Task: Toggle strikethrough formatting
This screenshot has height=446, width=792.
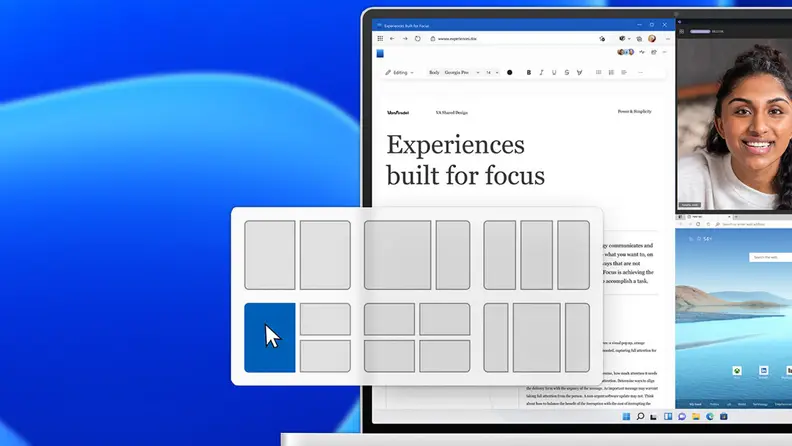Action: coord(567,73)
